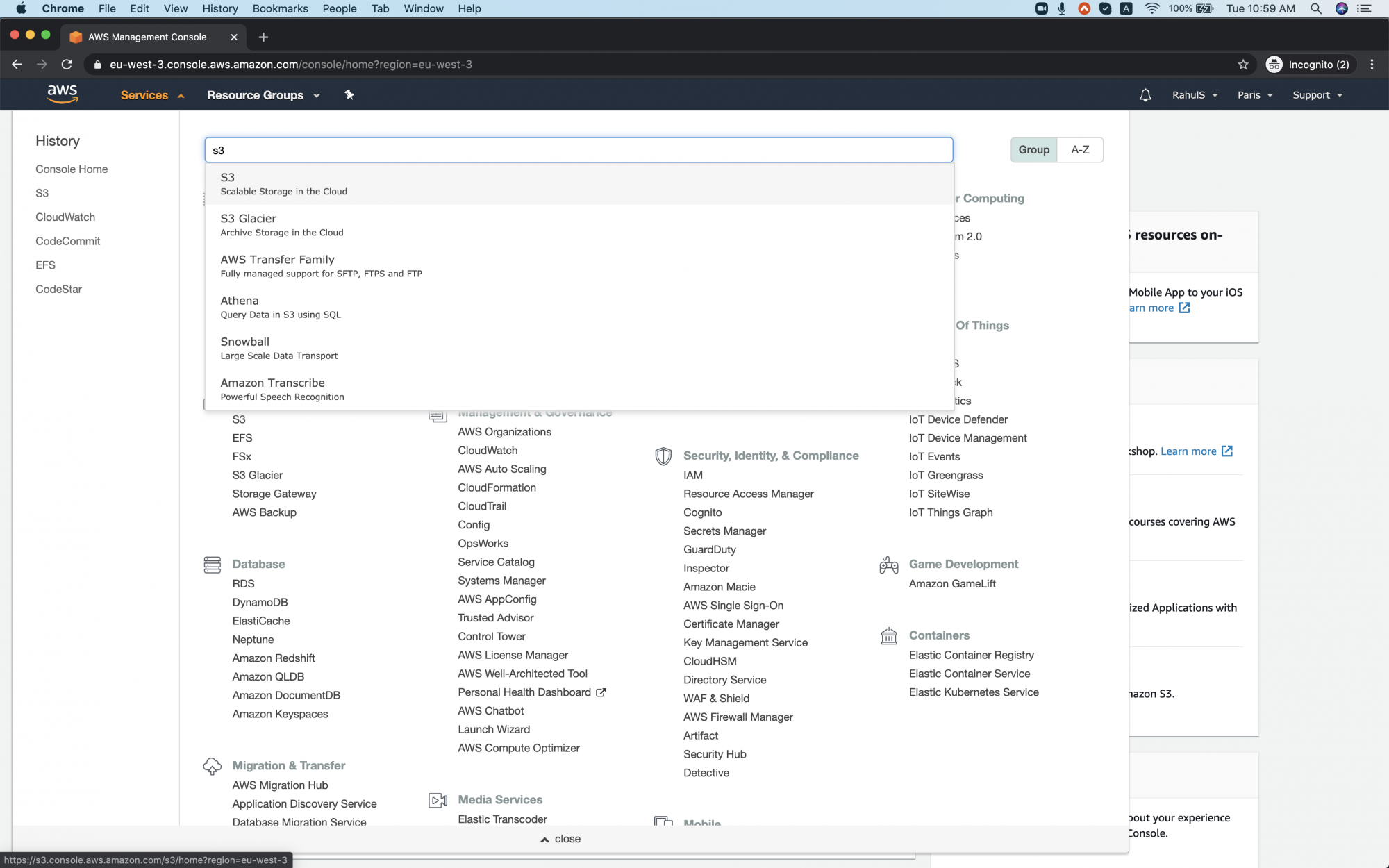Screen dimensions: 1389x868
Task: Open the notification bell in AWS navbar
Action: tap(1145, 95)
